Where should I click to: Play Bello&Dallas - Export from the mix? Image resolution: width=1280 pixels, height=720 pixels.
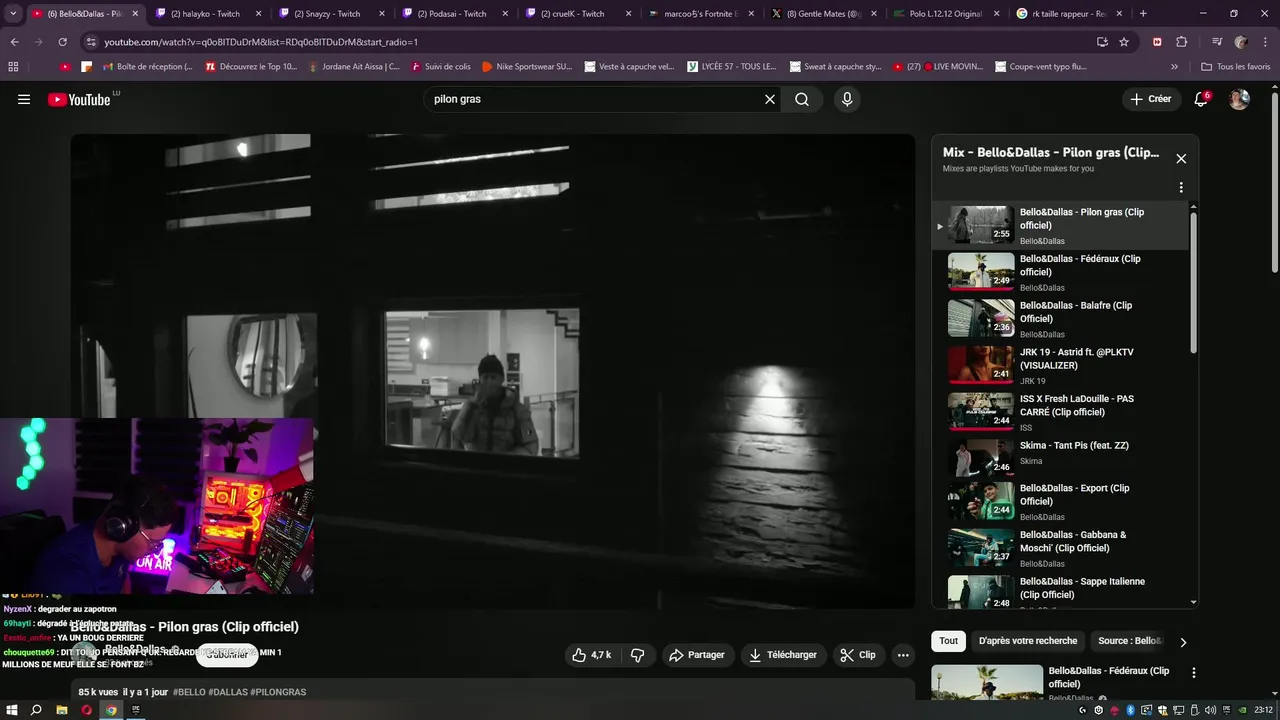tap(1063, 502)
